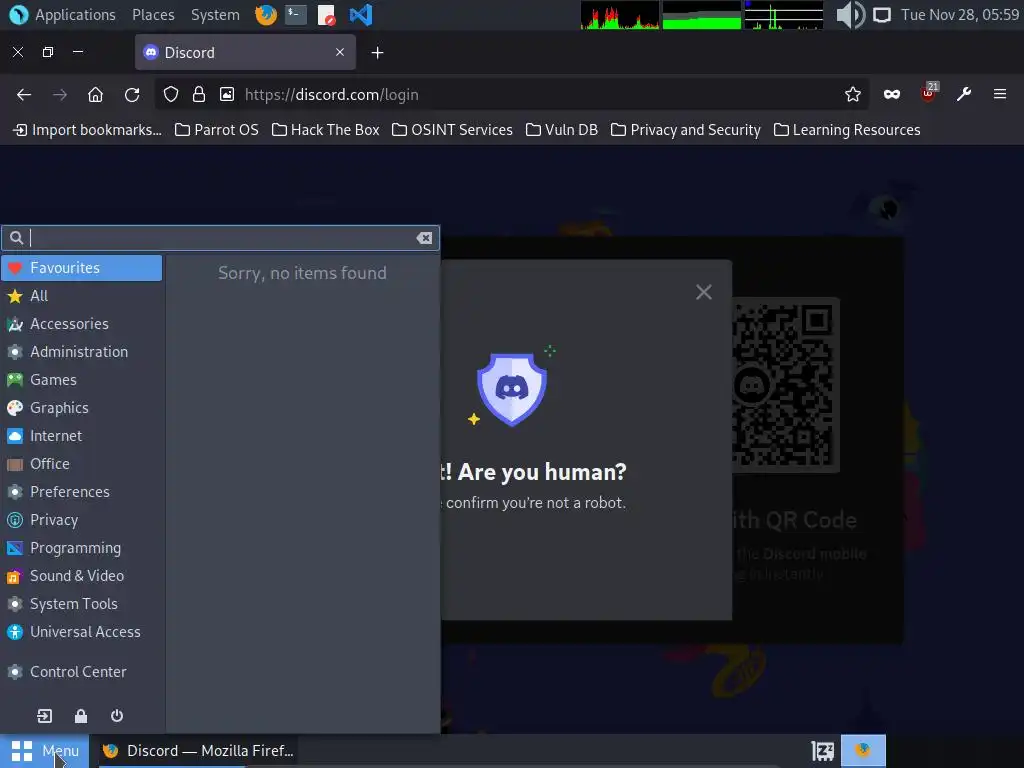Open the Firefox hamburger menu

[1000, 95]
